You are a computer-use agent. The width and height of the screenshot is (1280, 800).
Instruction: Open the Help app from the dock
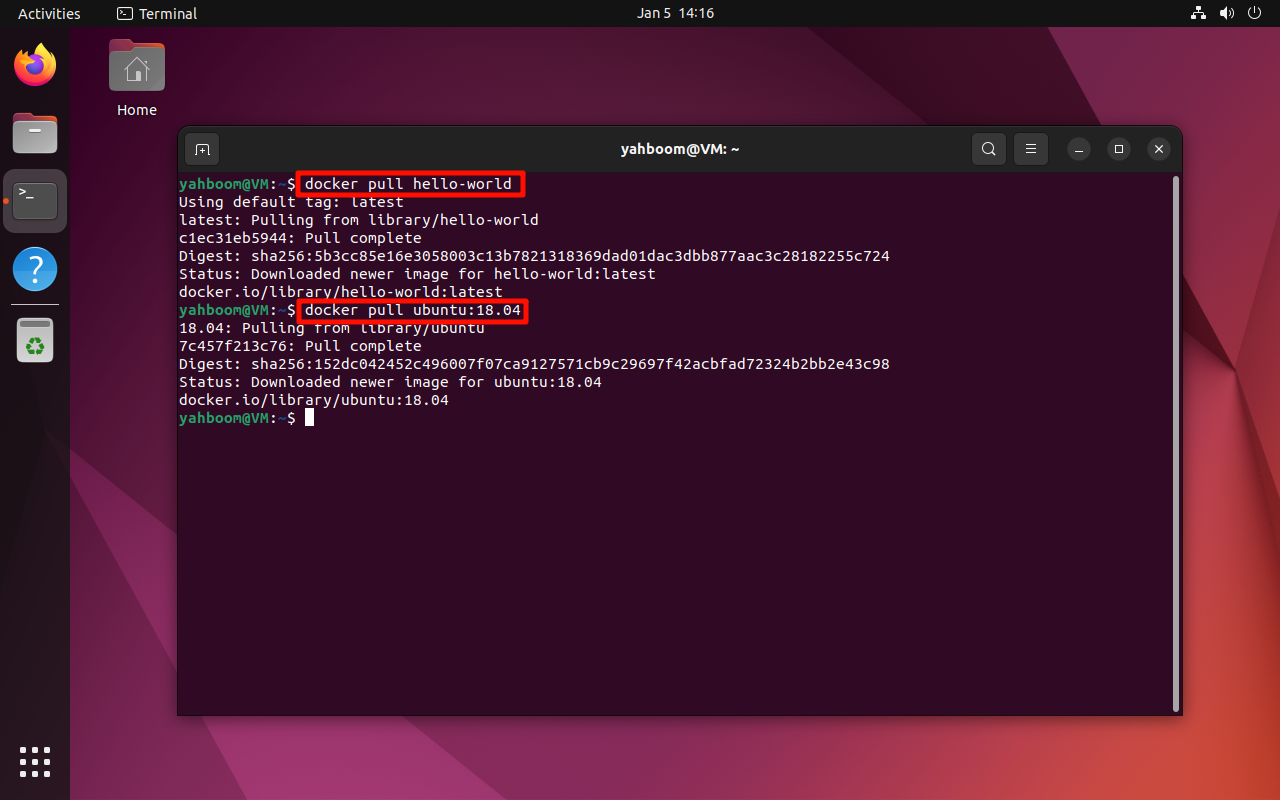pyautogui.click(x=35, y=270)
